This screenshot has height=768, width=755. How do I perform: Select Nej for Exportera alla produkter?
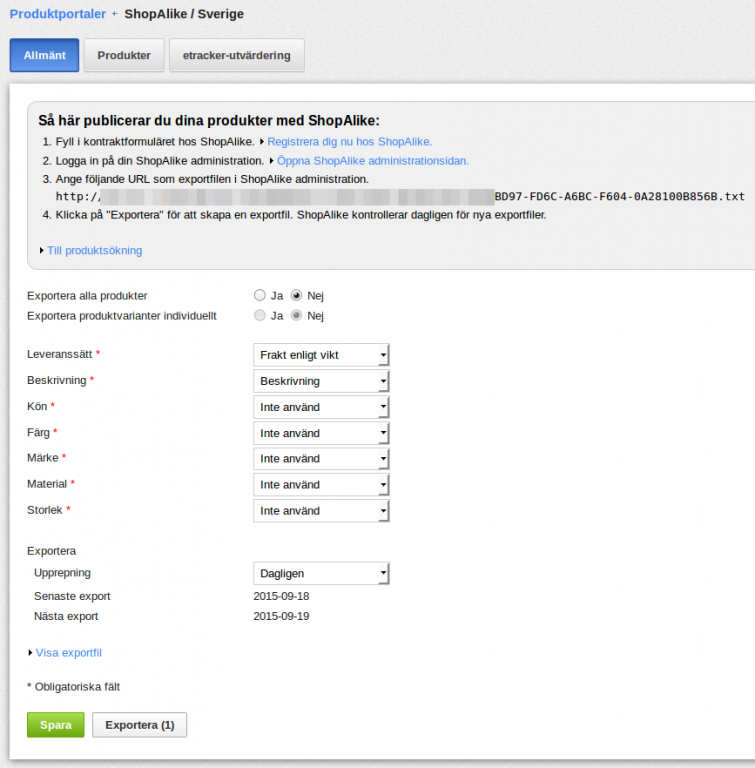(x=296, y=295)
